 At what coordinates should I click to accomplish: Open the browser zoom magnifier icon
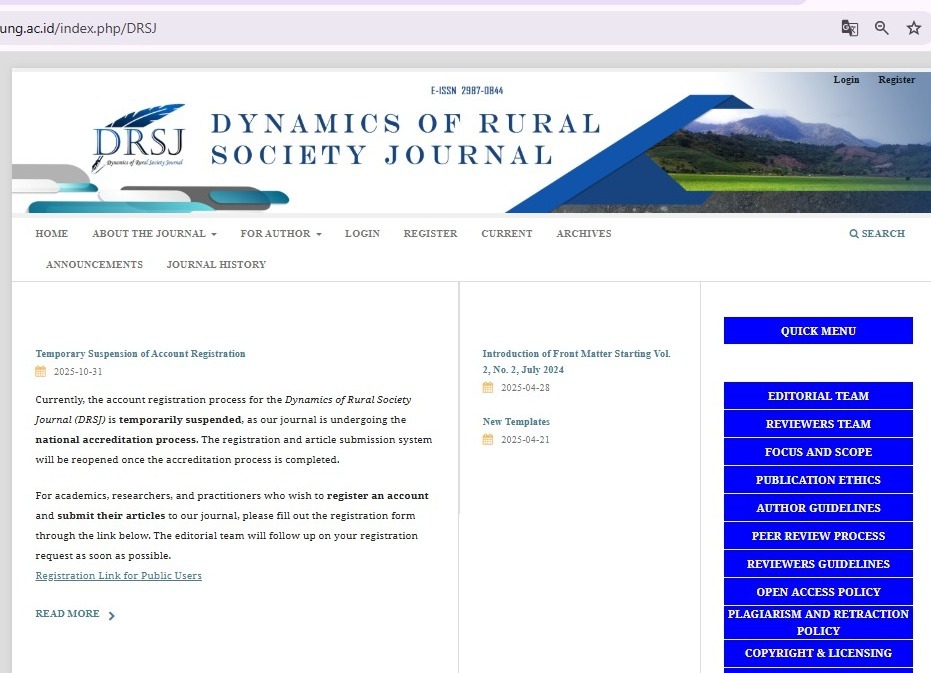882,28
